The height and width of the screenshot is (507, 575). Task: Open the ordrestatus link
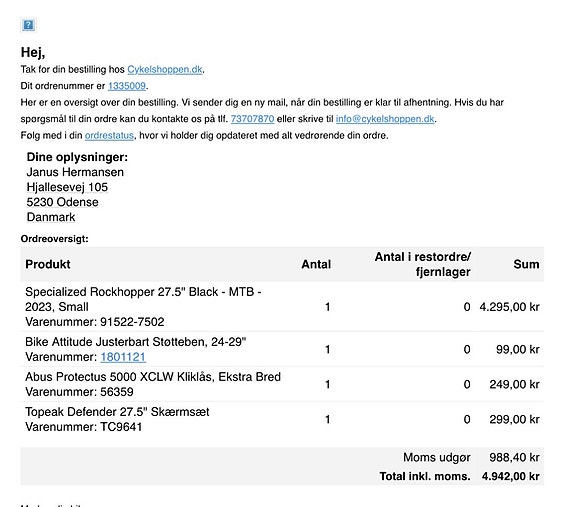click(x=109, y=135)
